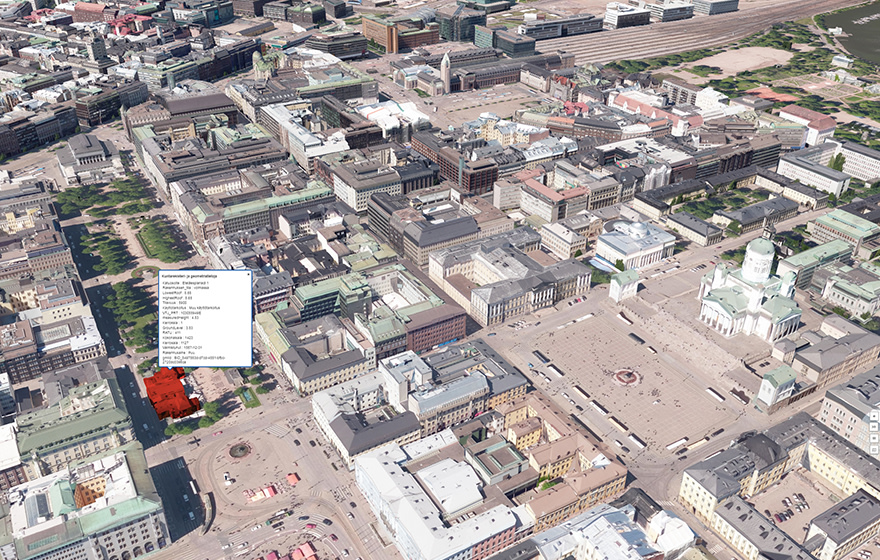Click the popup heading 'Kuntarekisterin ja geometriatietoja'

(x=189, y=276)
